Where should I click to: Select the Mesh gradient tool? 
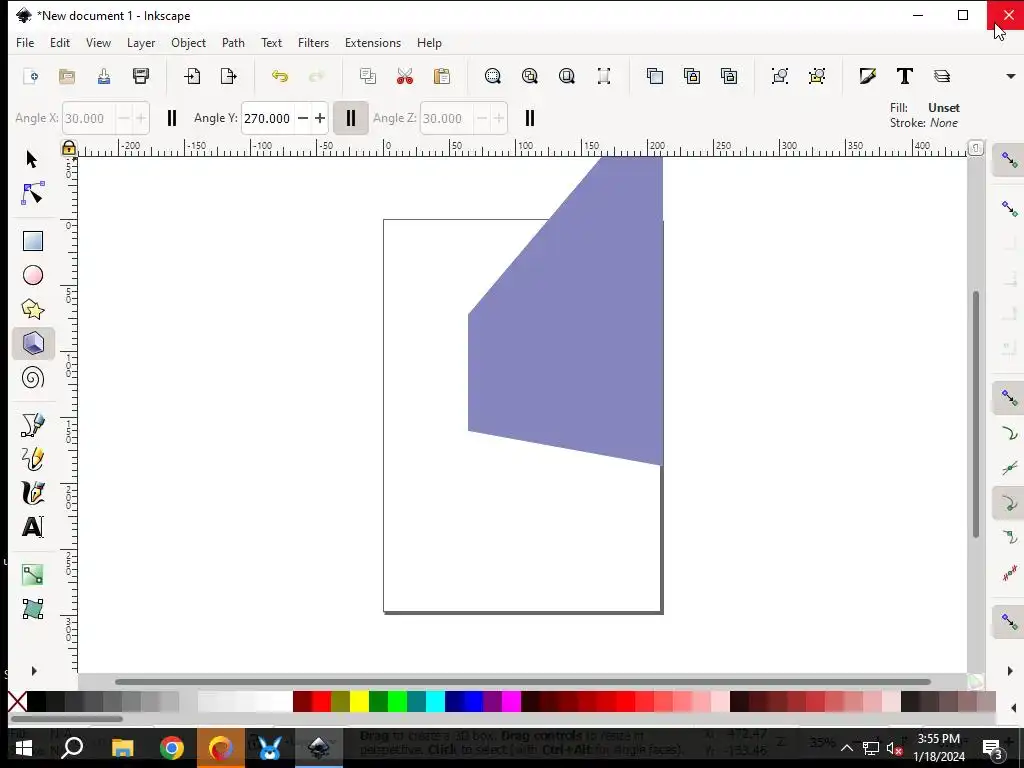tap(33, 609)
